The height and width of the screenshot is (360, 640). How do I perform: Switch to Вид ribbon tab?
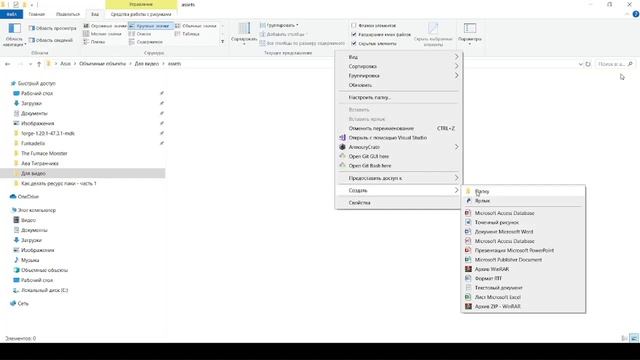pyautogui.click(x=95, y=14)
